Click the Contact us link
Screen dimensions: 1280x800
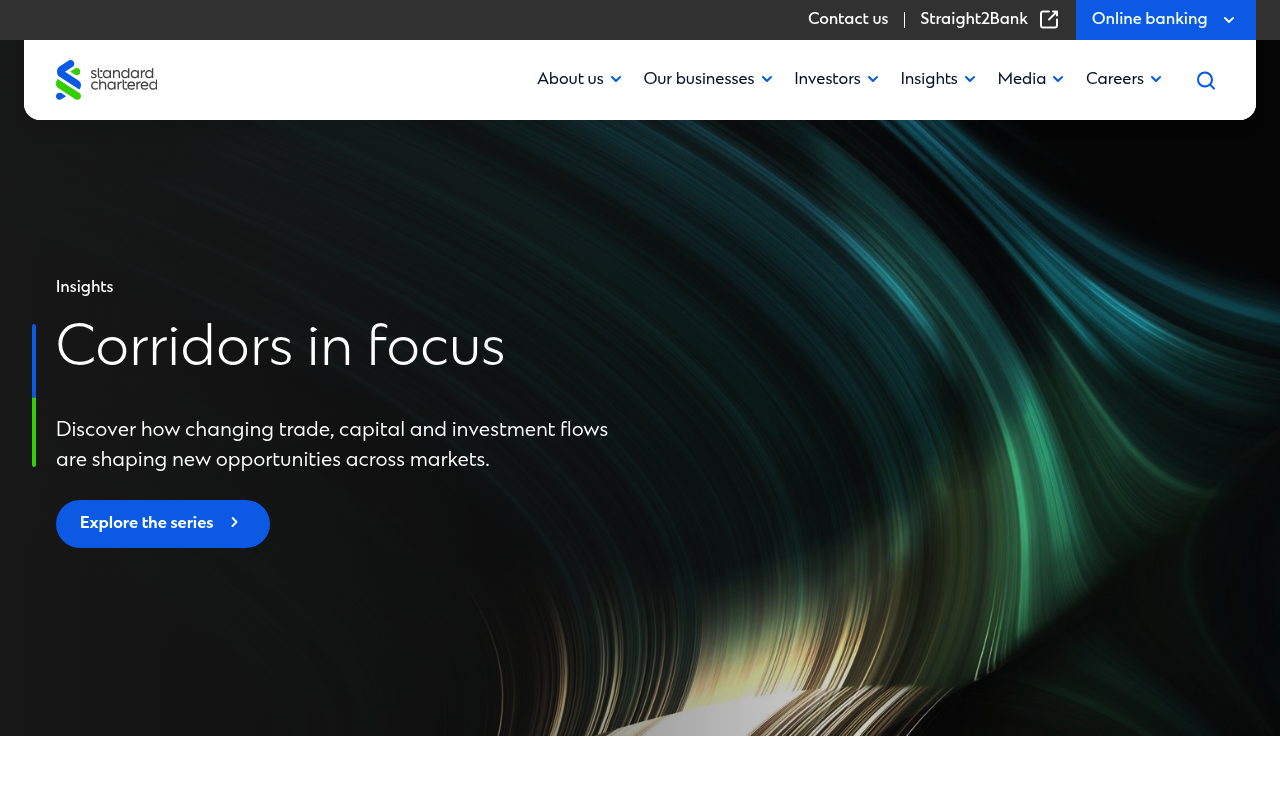(x=848, y=19)
